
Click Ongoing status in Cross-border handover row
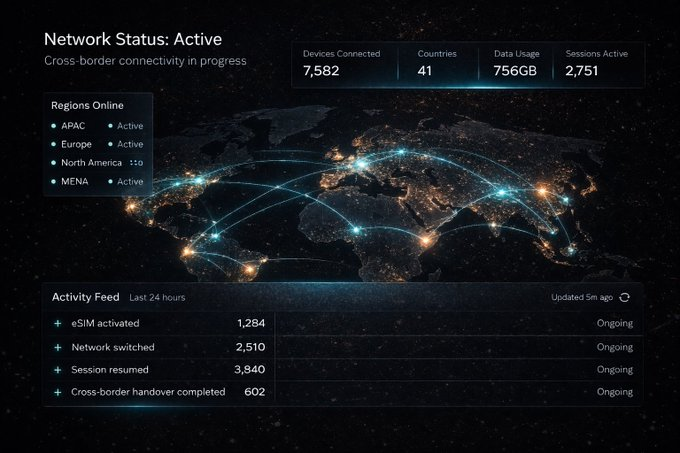(615, 392)
